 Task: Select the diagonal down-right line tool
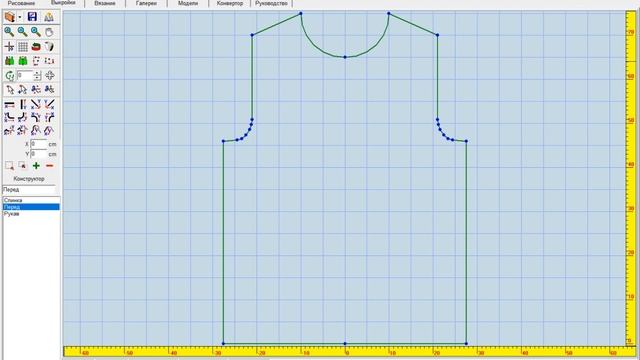36,104
